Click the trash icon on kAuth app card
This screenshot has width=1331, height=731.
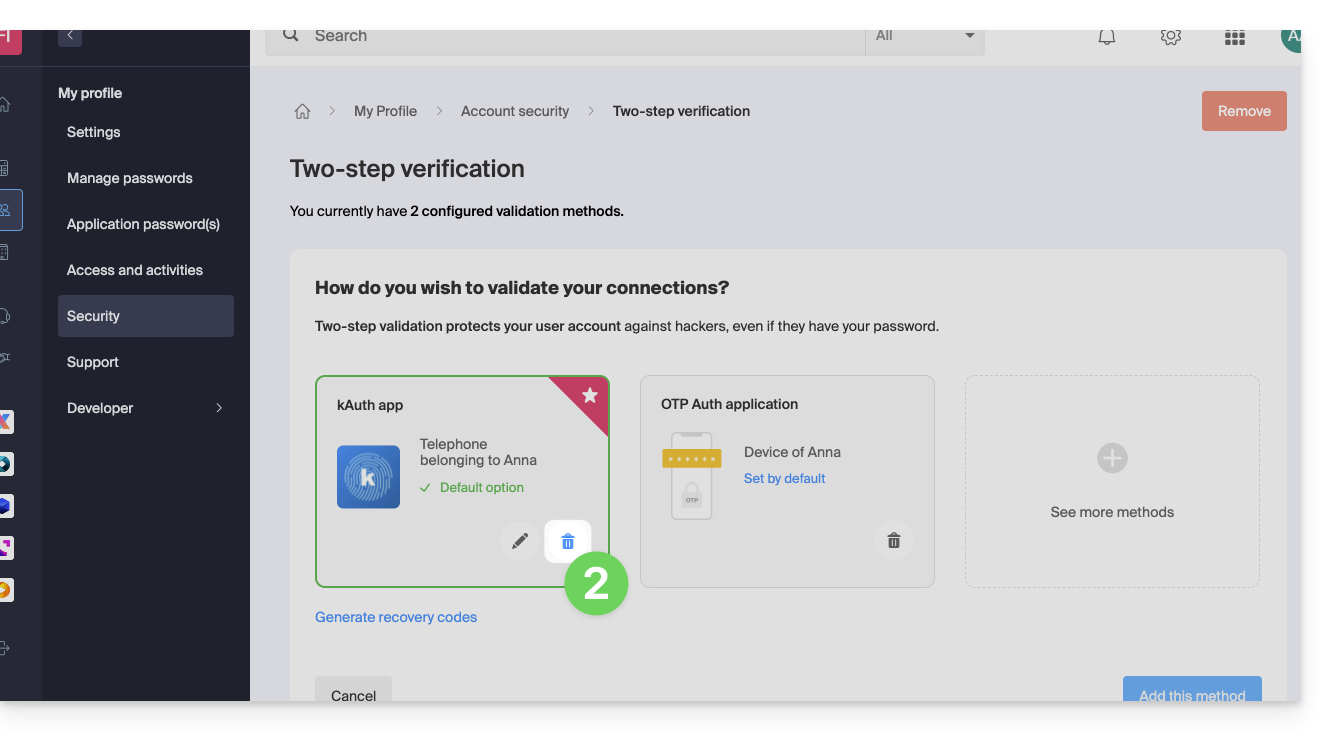tap(567, 541)
